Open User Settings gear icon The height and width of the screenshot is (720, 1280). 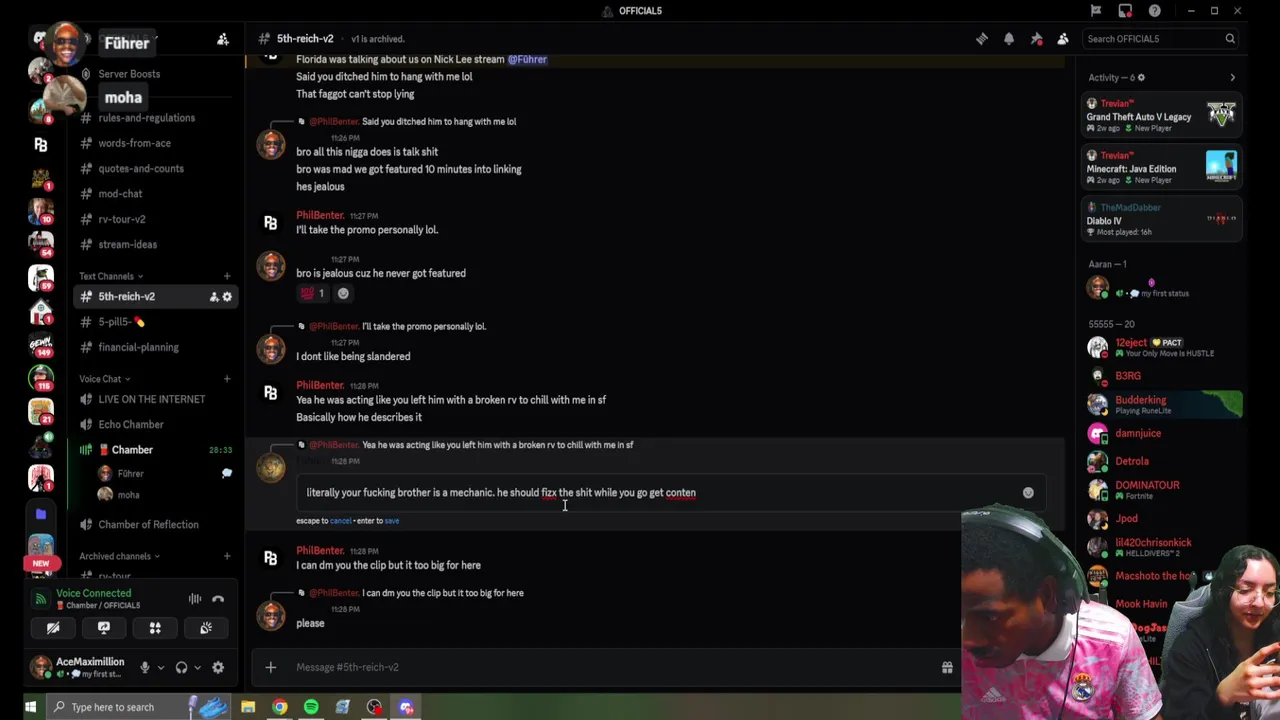[218, 667]
